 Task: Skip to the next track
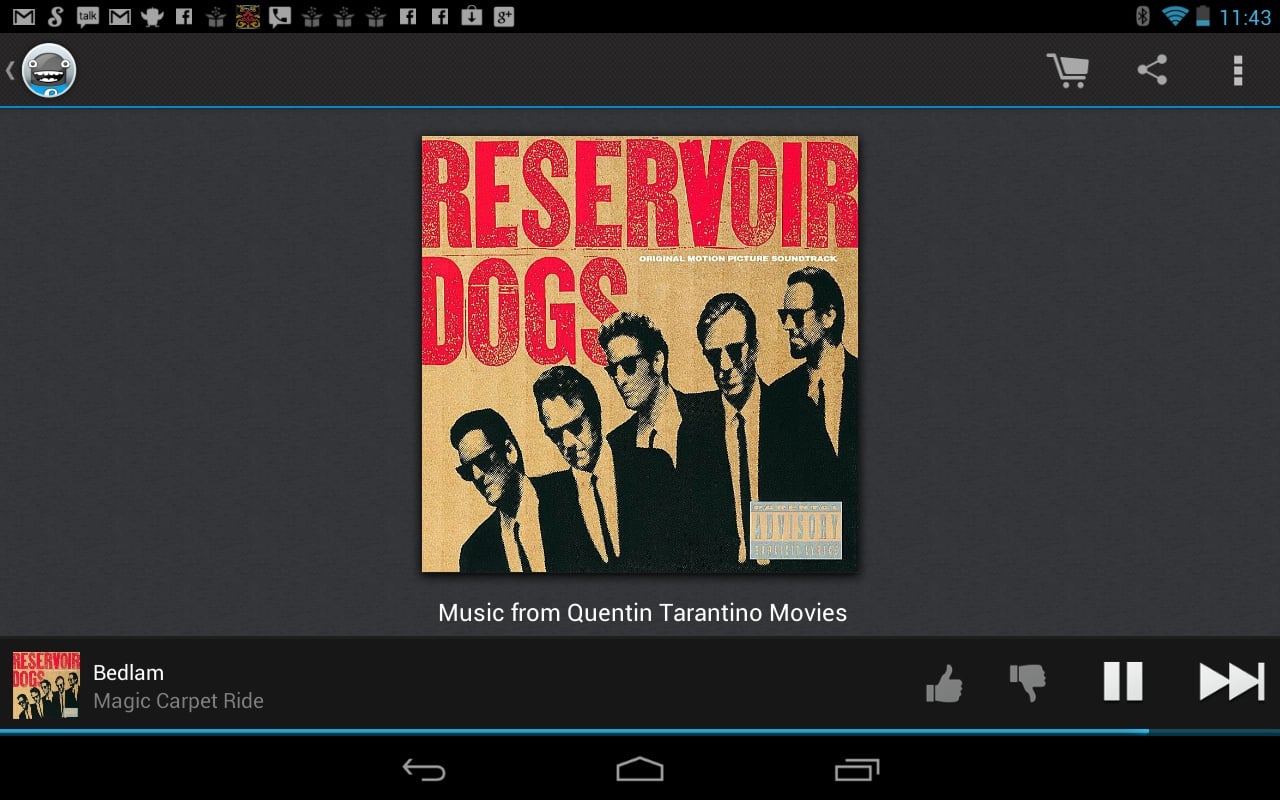click(x=1231, y=683)
